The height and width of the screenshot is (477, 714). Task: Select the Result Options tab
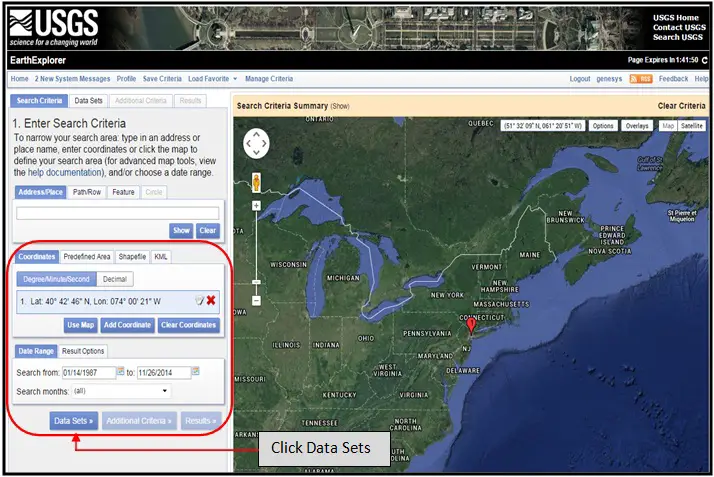pos(83,351)
